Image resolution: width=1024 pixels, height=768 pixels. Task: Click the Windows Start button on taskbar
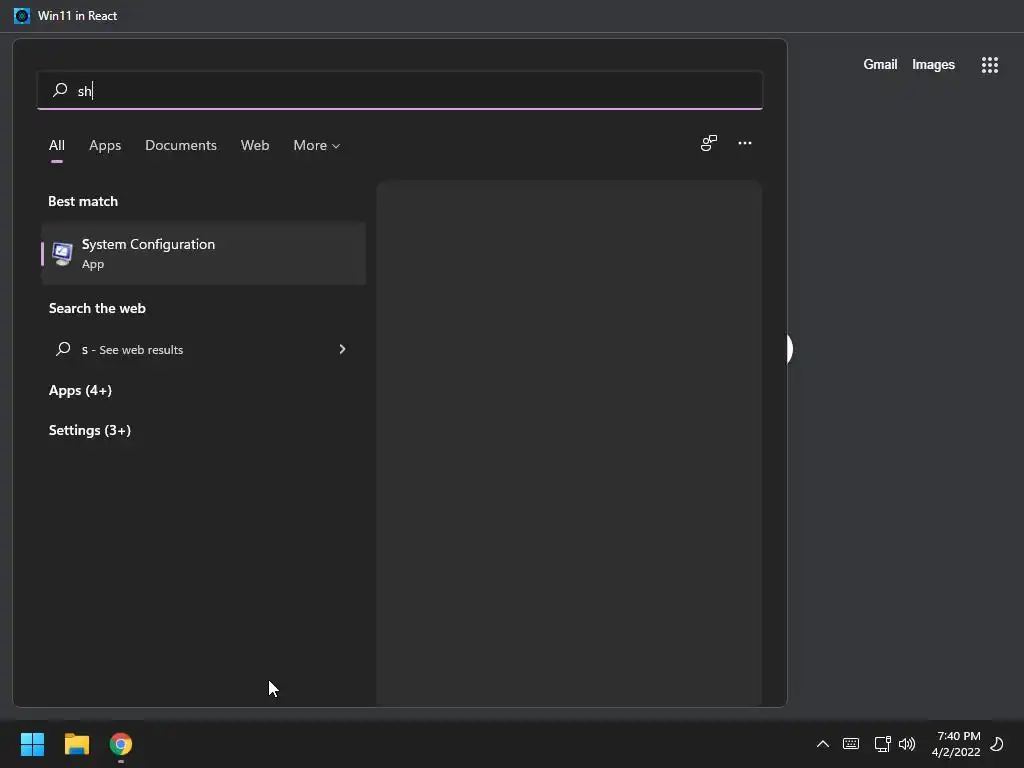[x=32, y=744]
